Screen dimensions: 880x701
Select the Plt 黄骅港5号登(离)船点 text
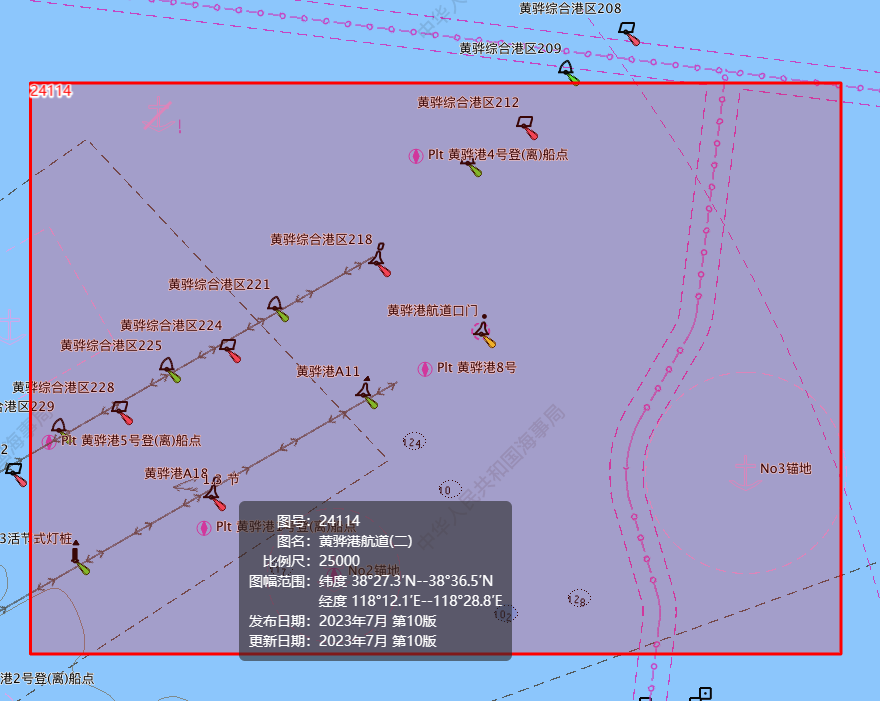click(131, 441)
